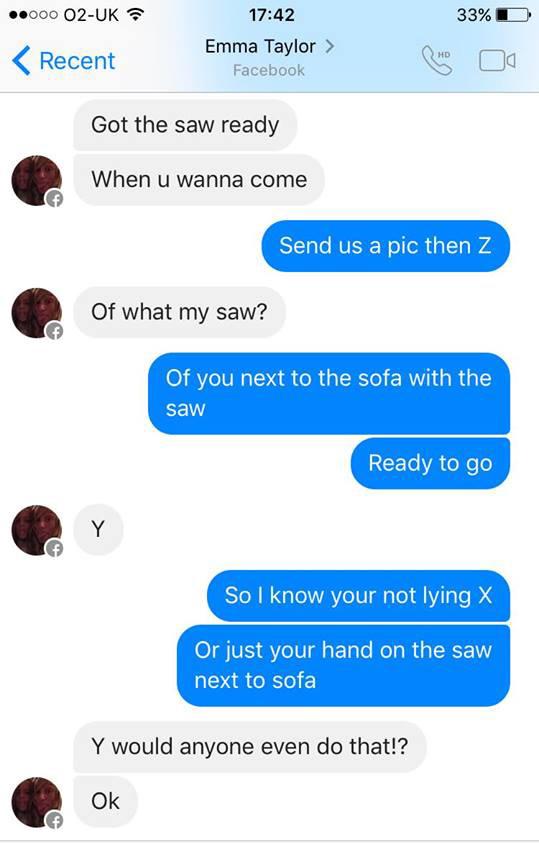
Task: Tap the 'So I know your not lying X' bubble
Action: [x=358, y=596]
